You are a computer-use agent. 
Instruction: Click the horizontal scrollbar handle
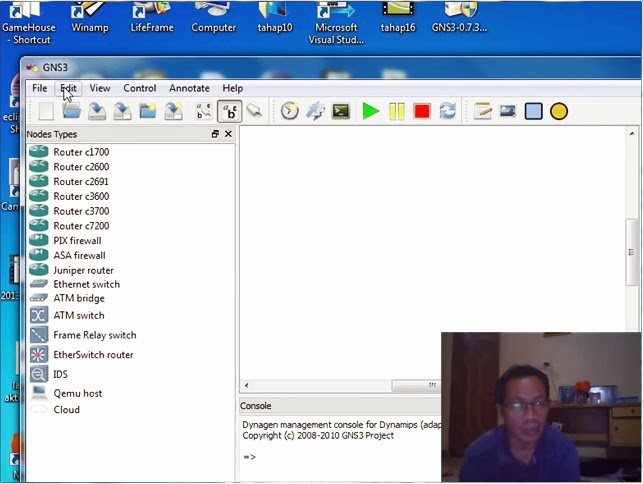pyautogui.click(x=416, y=385)
